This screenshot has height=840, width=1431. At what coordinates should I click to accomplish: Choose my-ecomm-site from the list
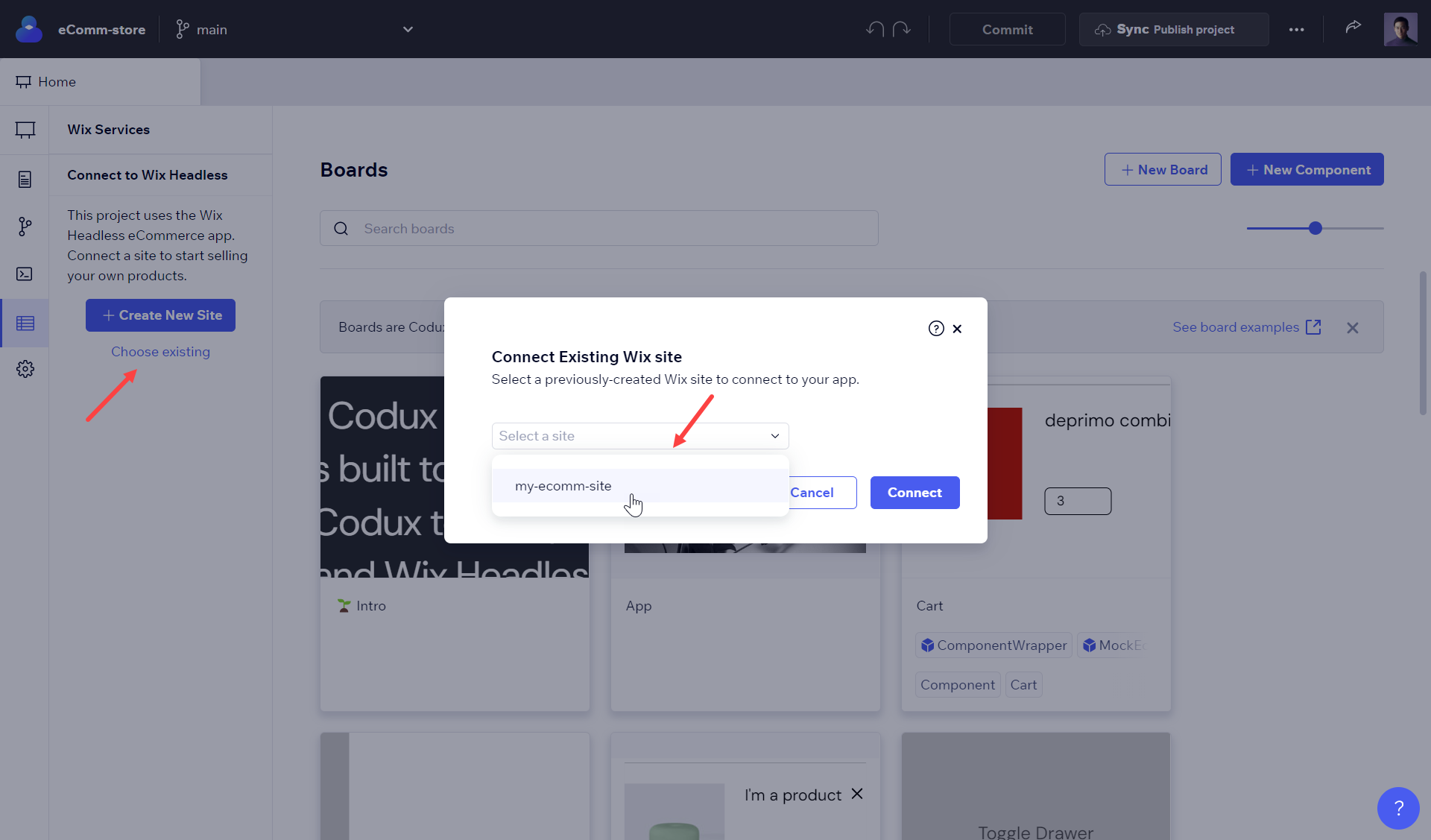click(x=640, y=486)
